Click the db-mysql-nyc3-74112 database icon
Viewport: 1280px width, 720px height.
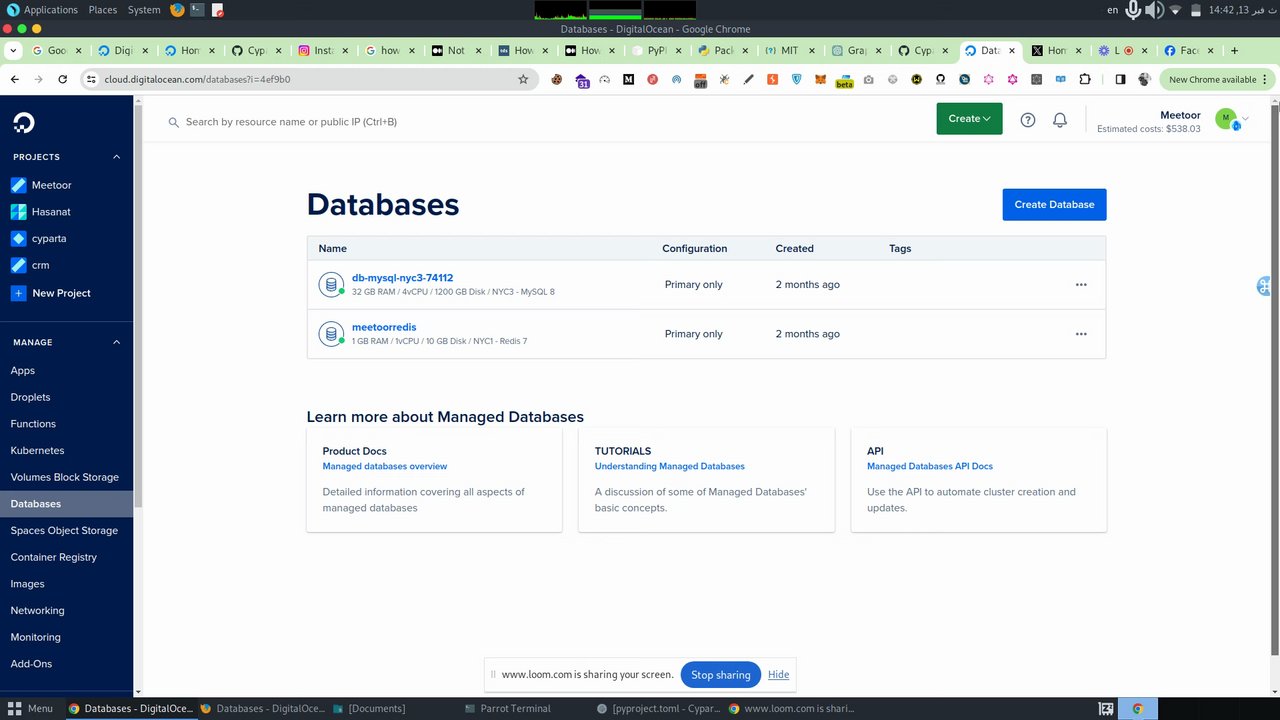tap(331, 285)
